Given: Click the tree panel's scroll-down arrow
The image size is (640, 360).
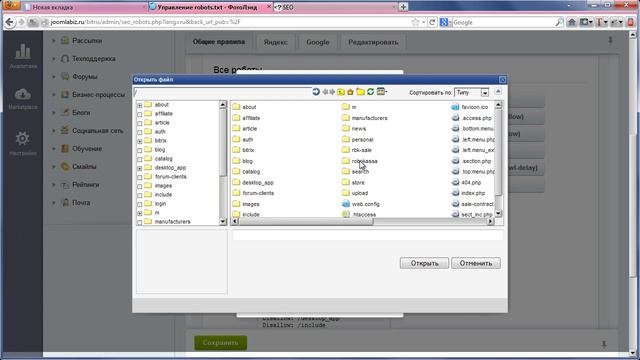Looking at the screenshot, I should pos(223,222).
